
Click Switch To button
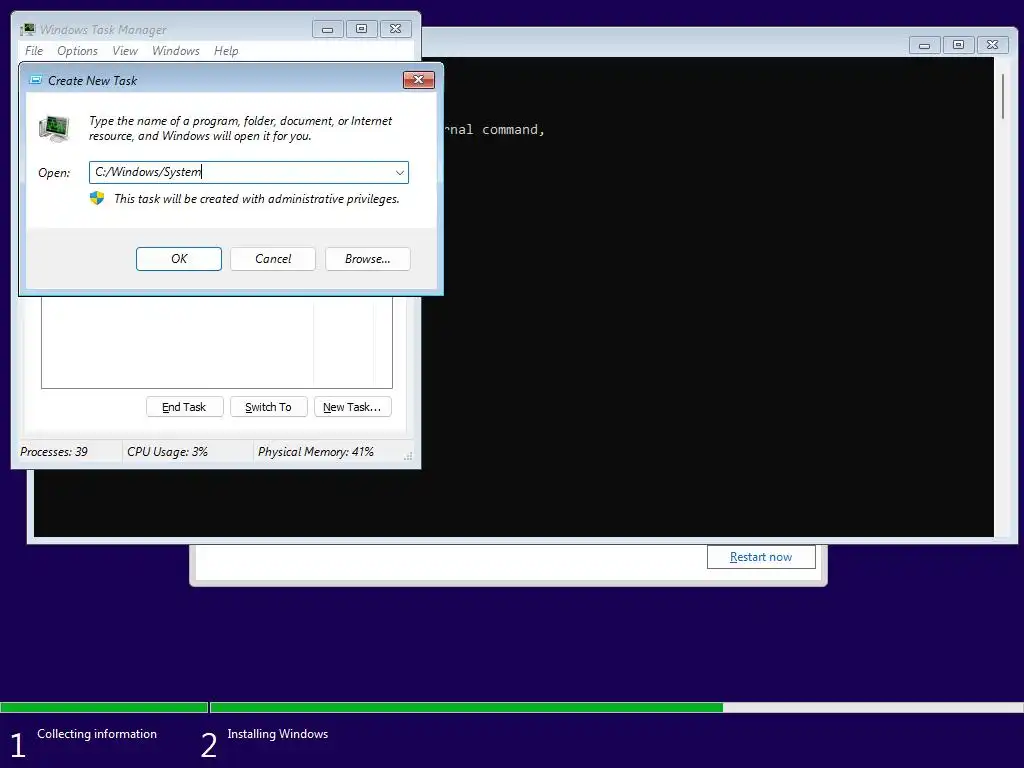click(268, 407)
